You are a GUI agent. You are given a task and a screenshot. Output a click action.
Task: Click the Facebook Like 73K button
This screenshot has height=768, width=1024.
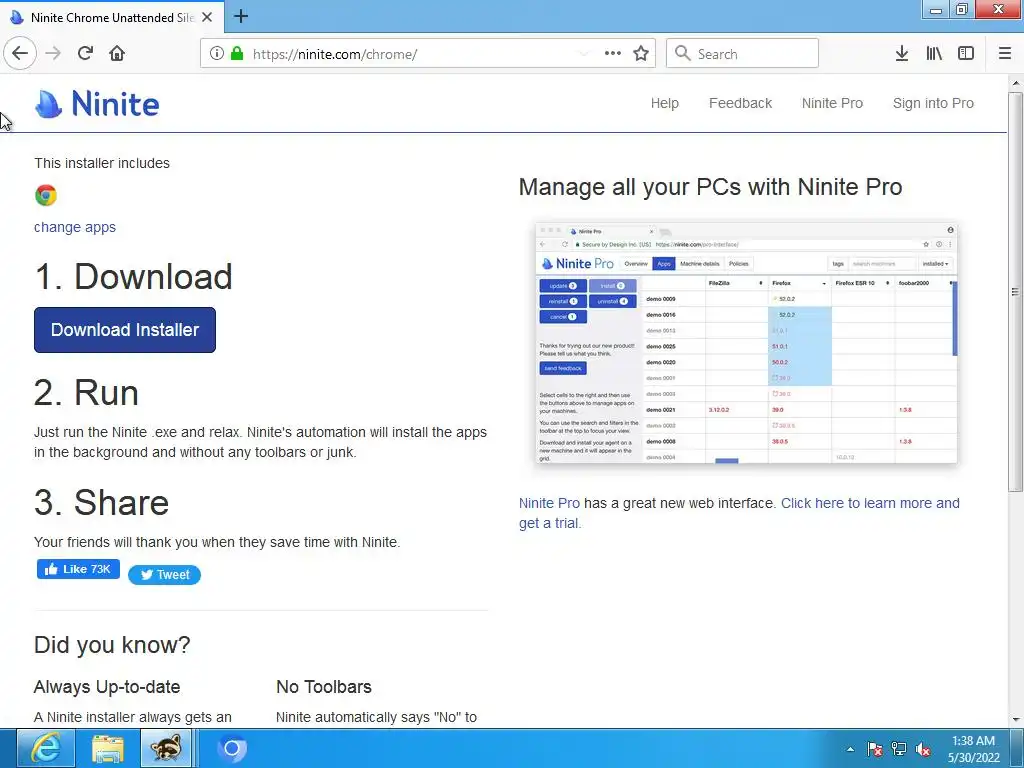[78, 569]
